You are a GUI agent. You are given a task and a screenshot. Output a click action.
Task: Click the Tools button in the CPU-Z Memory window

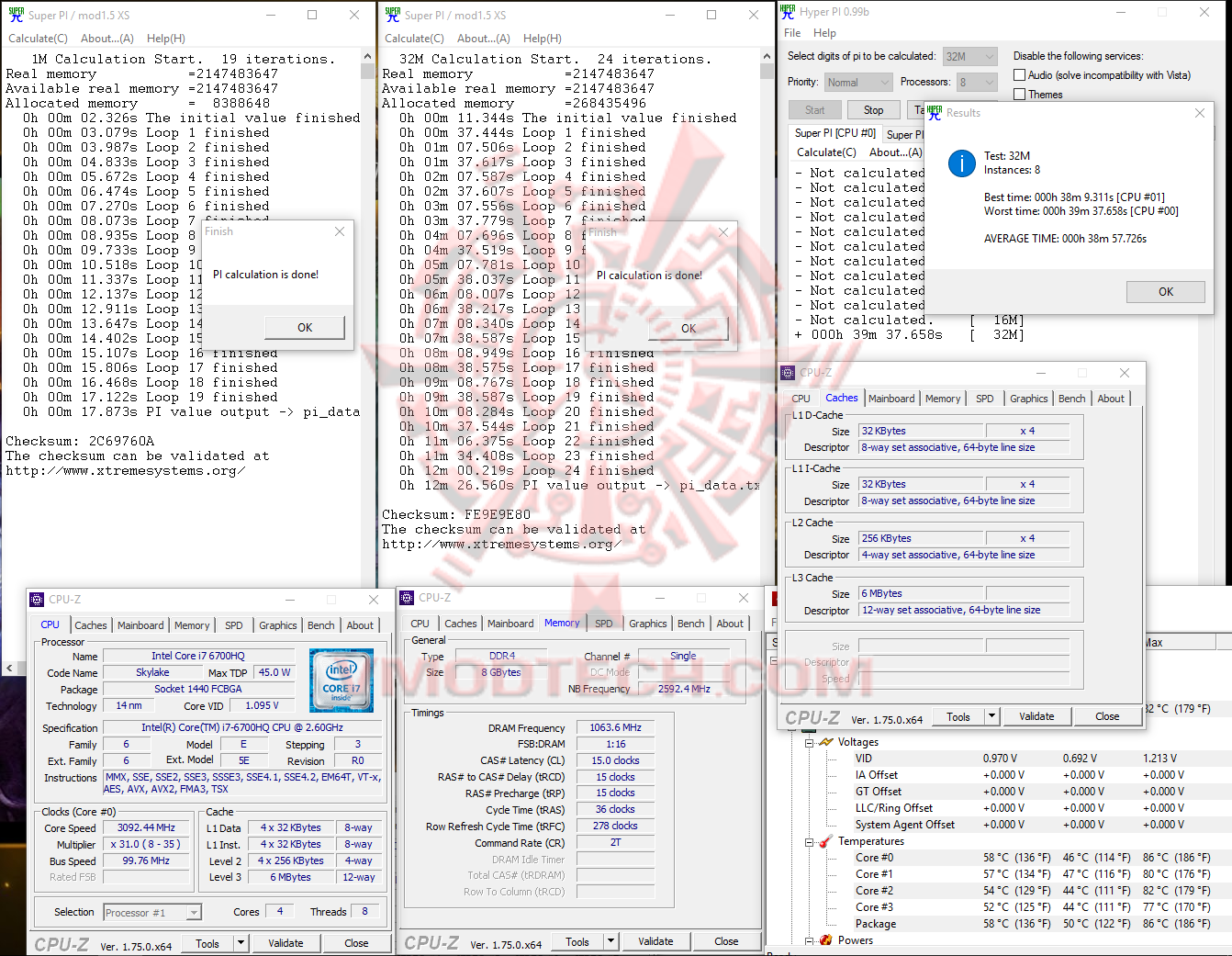click(577, 941)
